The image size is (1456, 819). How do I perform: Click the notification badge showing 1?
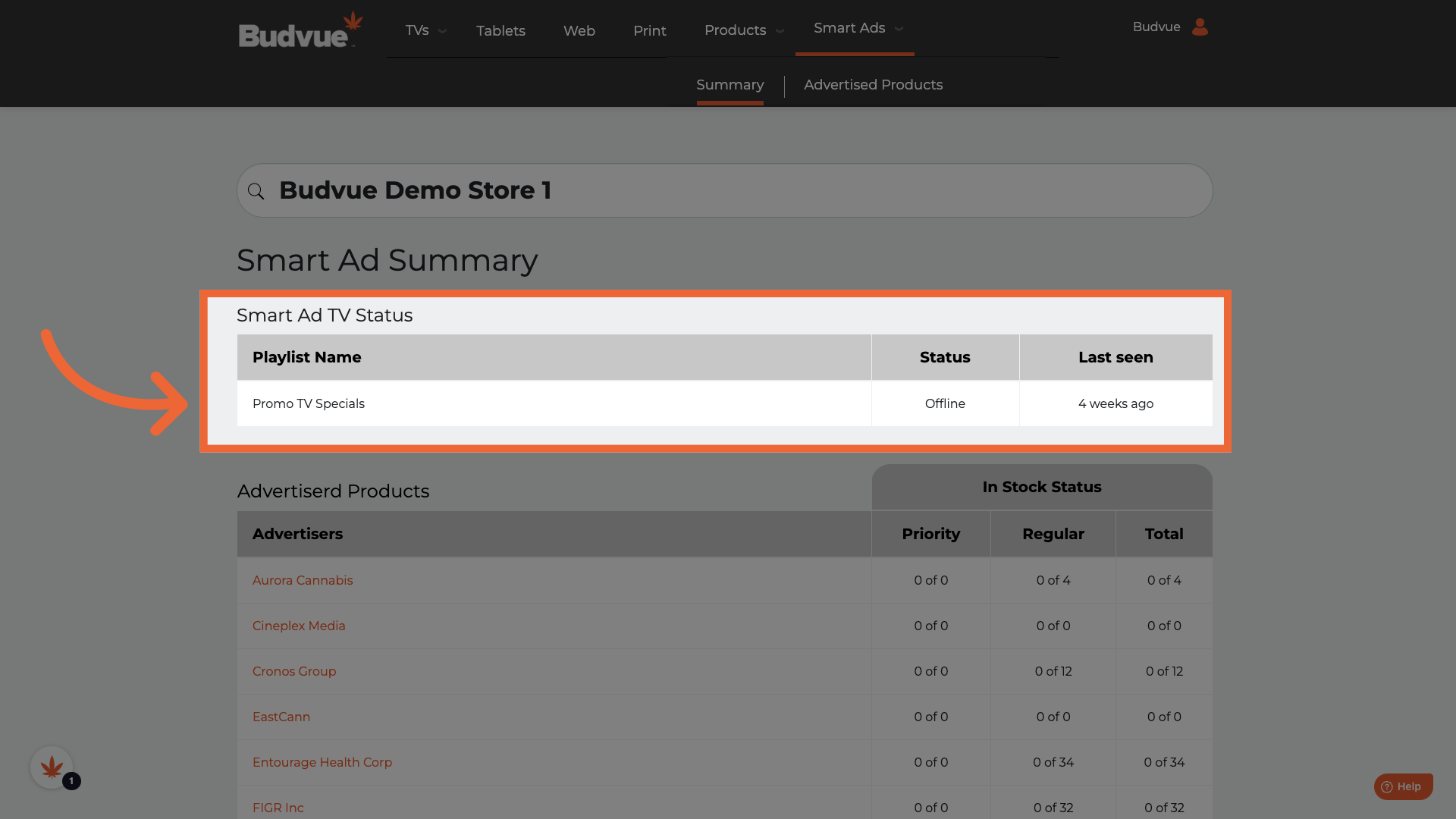71,781
